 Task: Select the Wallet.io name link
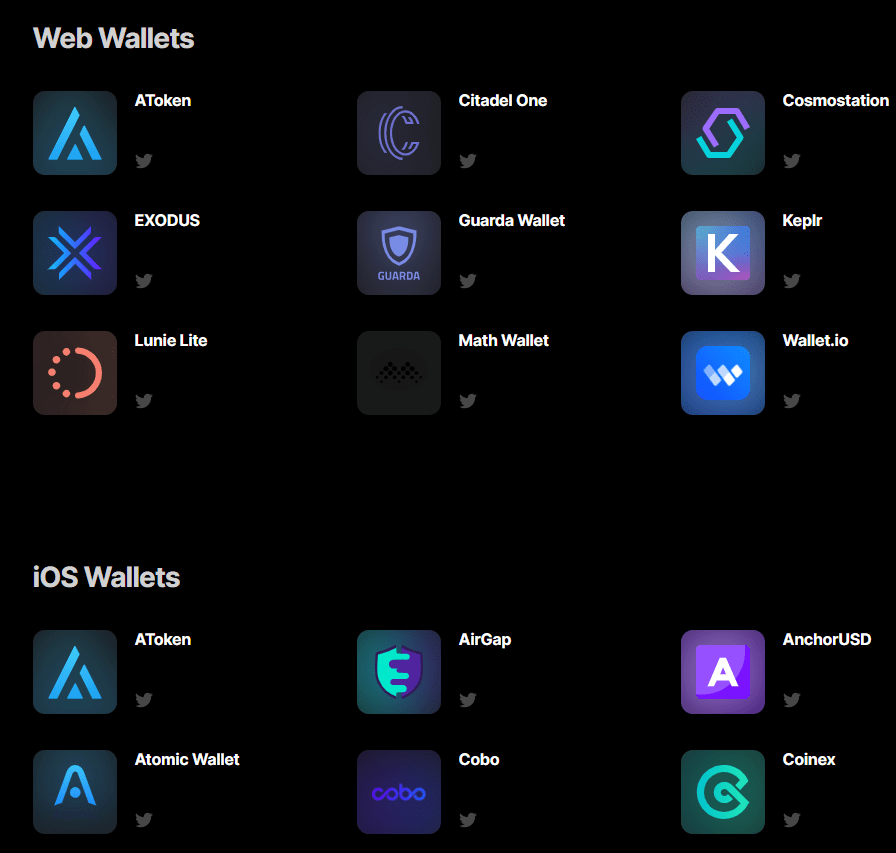coord(815,341)
